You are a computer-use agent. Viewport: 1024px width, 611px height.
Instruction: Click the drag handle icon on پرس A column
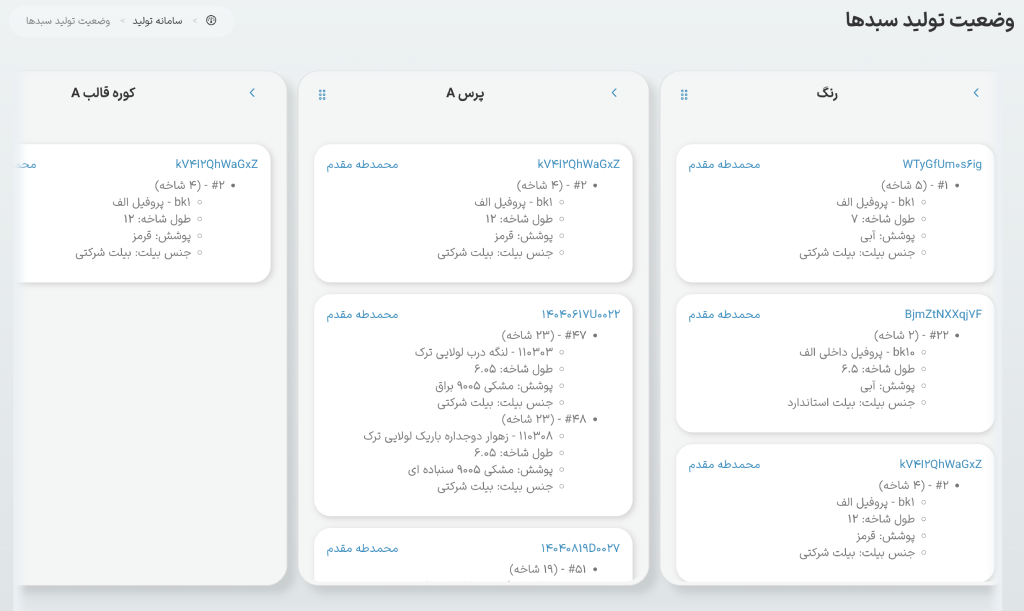coord(321,93)
